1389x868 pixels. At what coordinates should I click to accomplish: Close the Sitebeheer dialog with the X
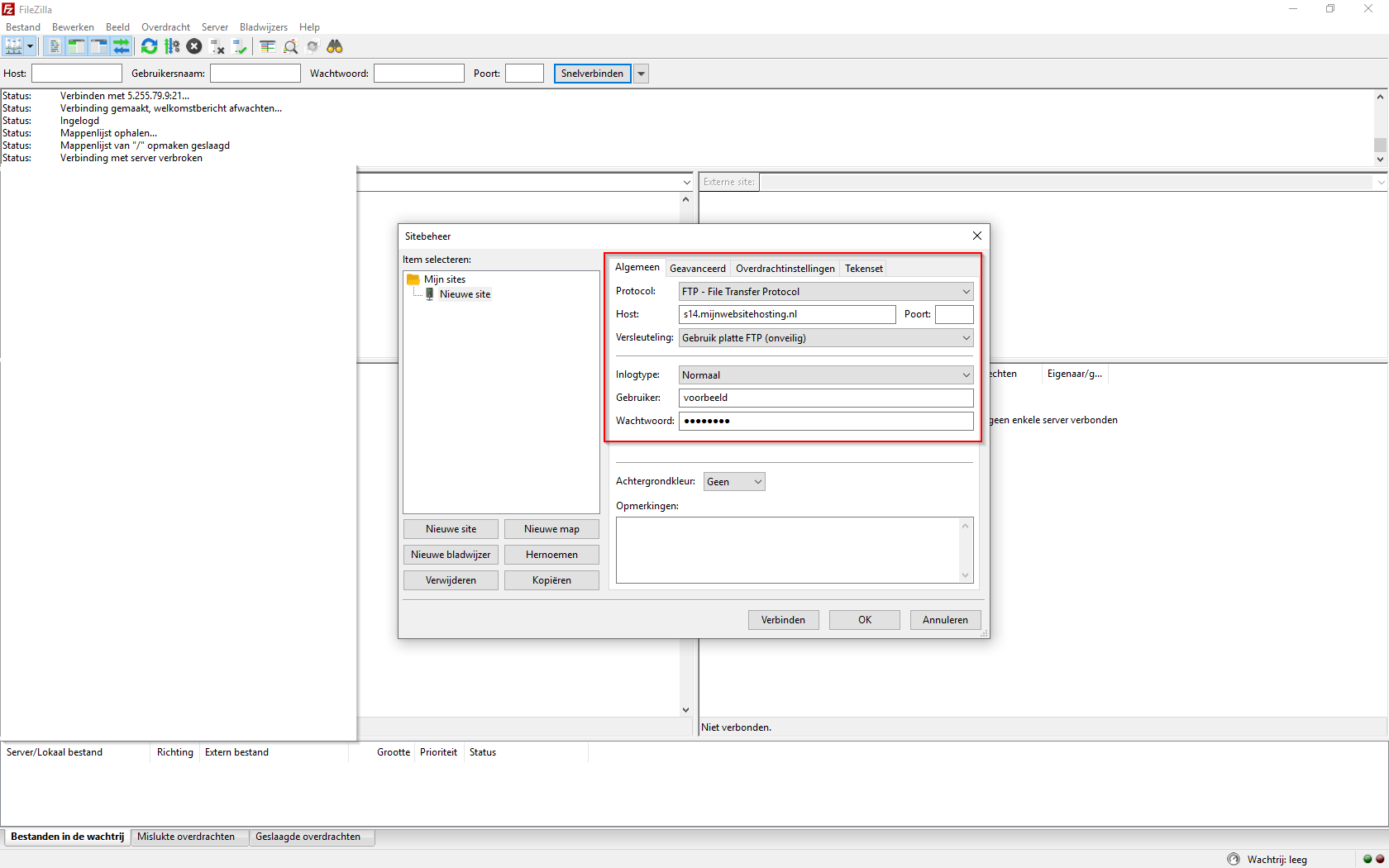click(977, 236)
